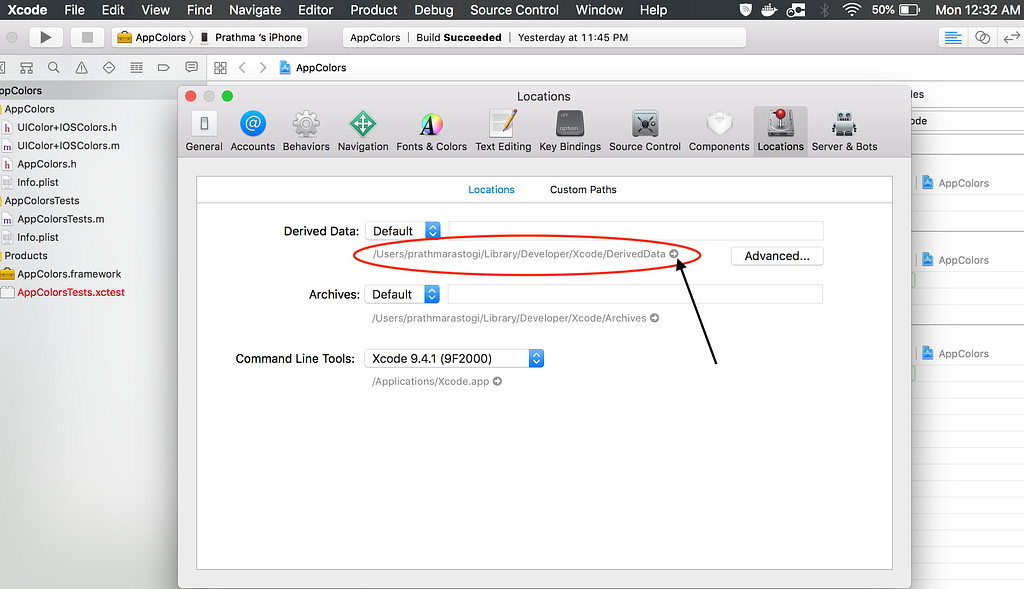Reveal DerivedData folder in Finder
This screenshot has width=1024, height=589.
point(674,254)
